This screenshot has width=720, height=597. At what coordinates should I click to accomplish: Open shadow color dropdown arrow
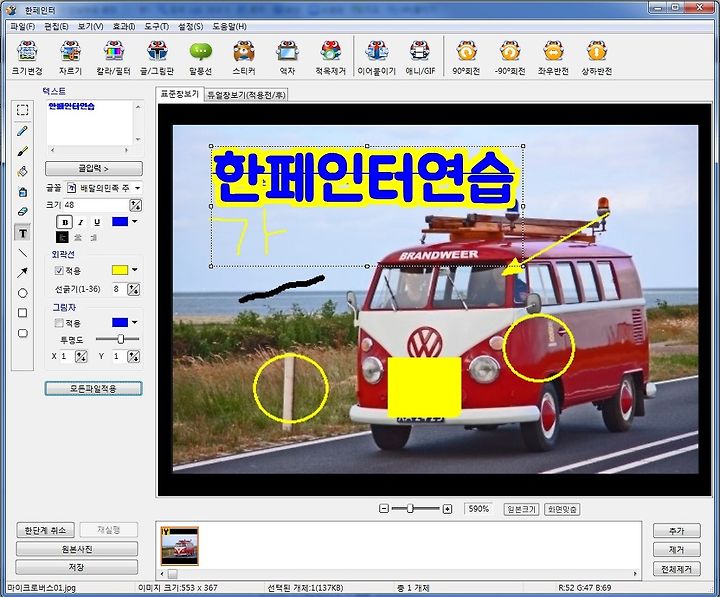pyautogui.click(x=135, y=322)
